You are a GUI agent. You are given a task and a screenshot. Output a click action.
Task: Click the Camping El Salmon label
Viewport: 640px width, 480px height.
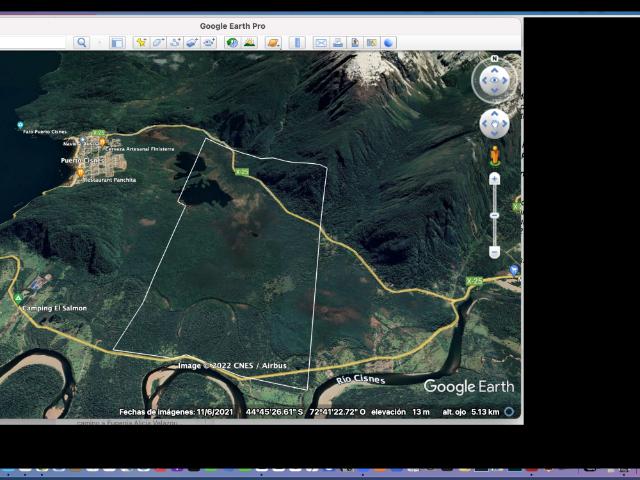[55, 308]
